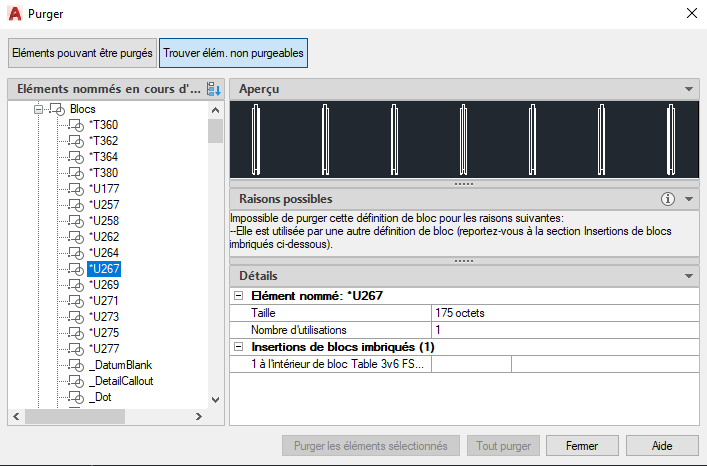This screenshot has height=466, width=707.
Task: Click the info icon in Raisons possibles
Action: (x=668, y=199)
